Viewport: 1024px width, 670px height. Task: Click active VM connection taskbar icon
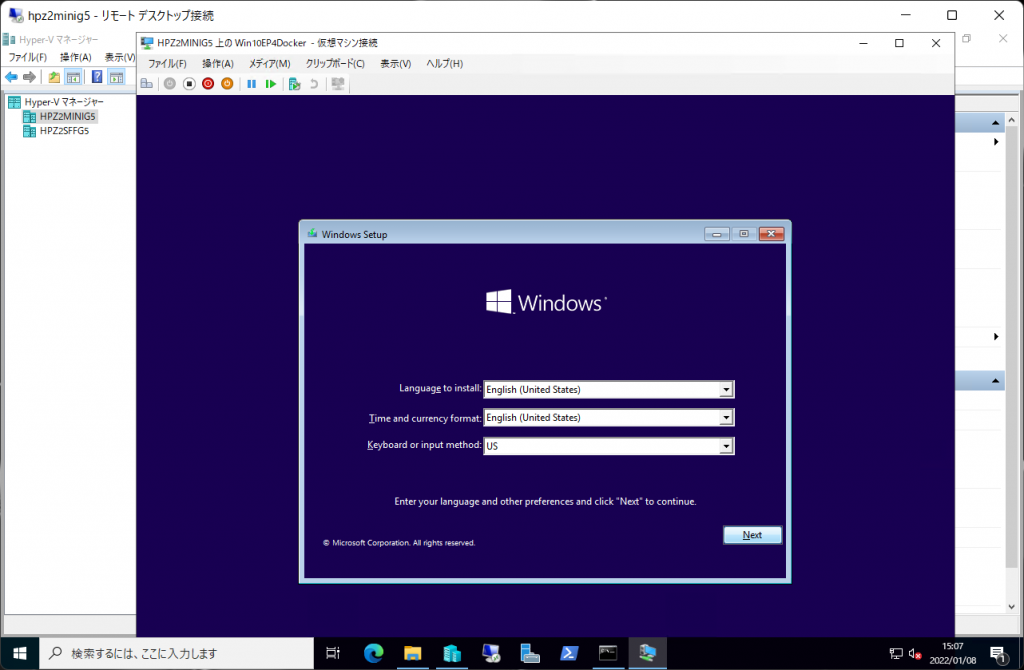647,653
